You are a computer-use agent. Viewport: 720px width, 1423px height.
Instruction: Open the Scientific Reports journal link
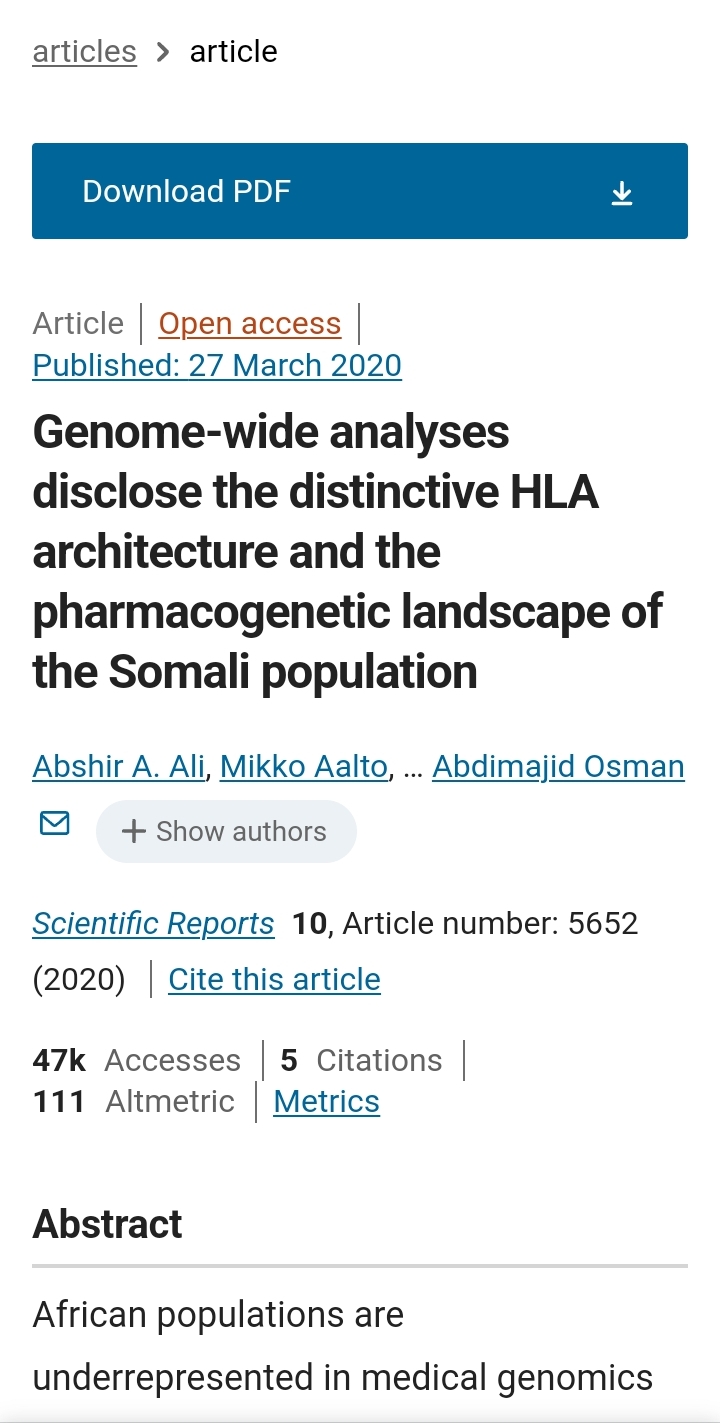coord(153,923)
